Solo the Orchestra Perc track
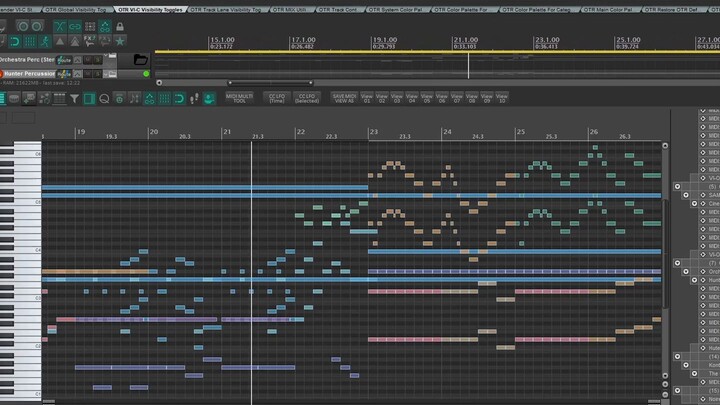 point(98,60)
